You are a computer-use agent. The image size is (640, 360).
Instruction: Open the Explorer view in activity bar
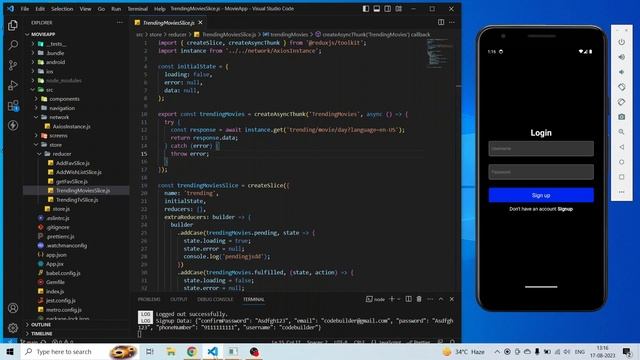(13, 25)
